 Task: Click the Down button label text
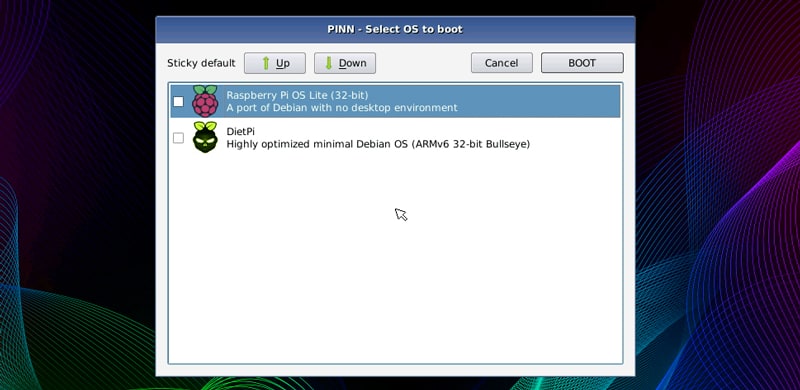[353, 63]
